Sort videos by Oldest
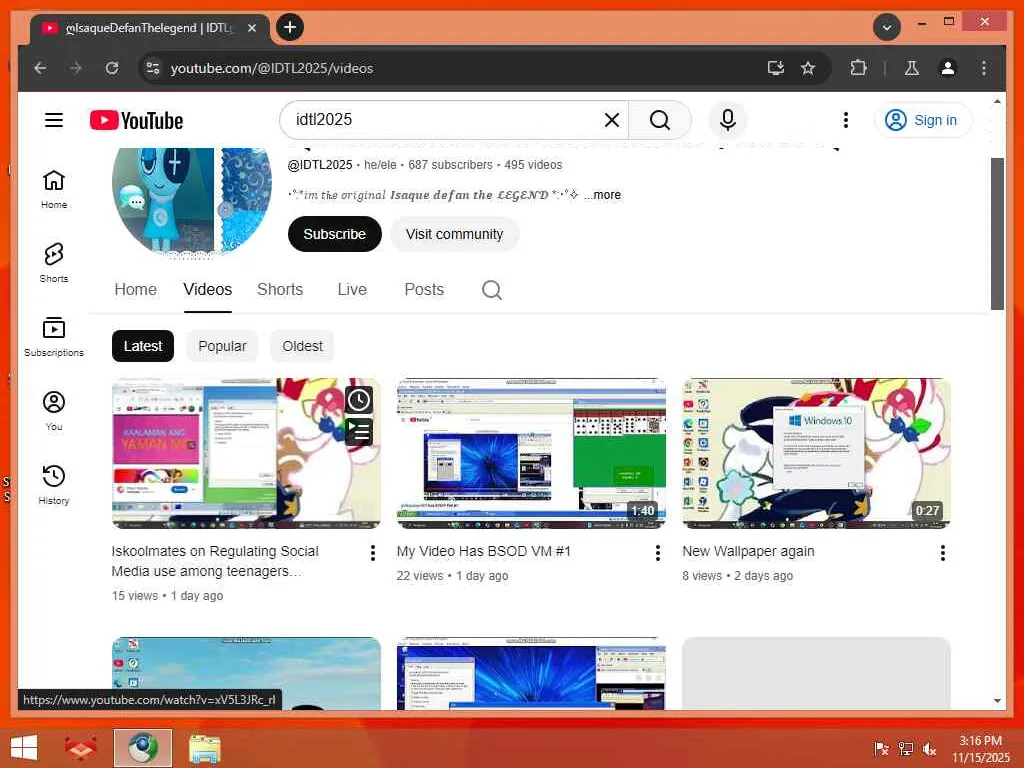 (x=302, y=346)
